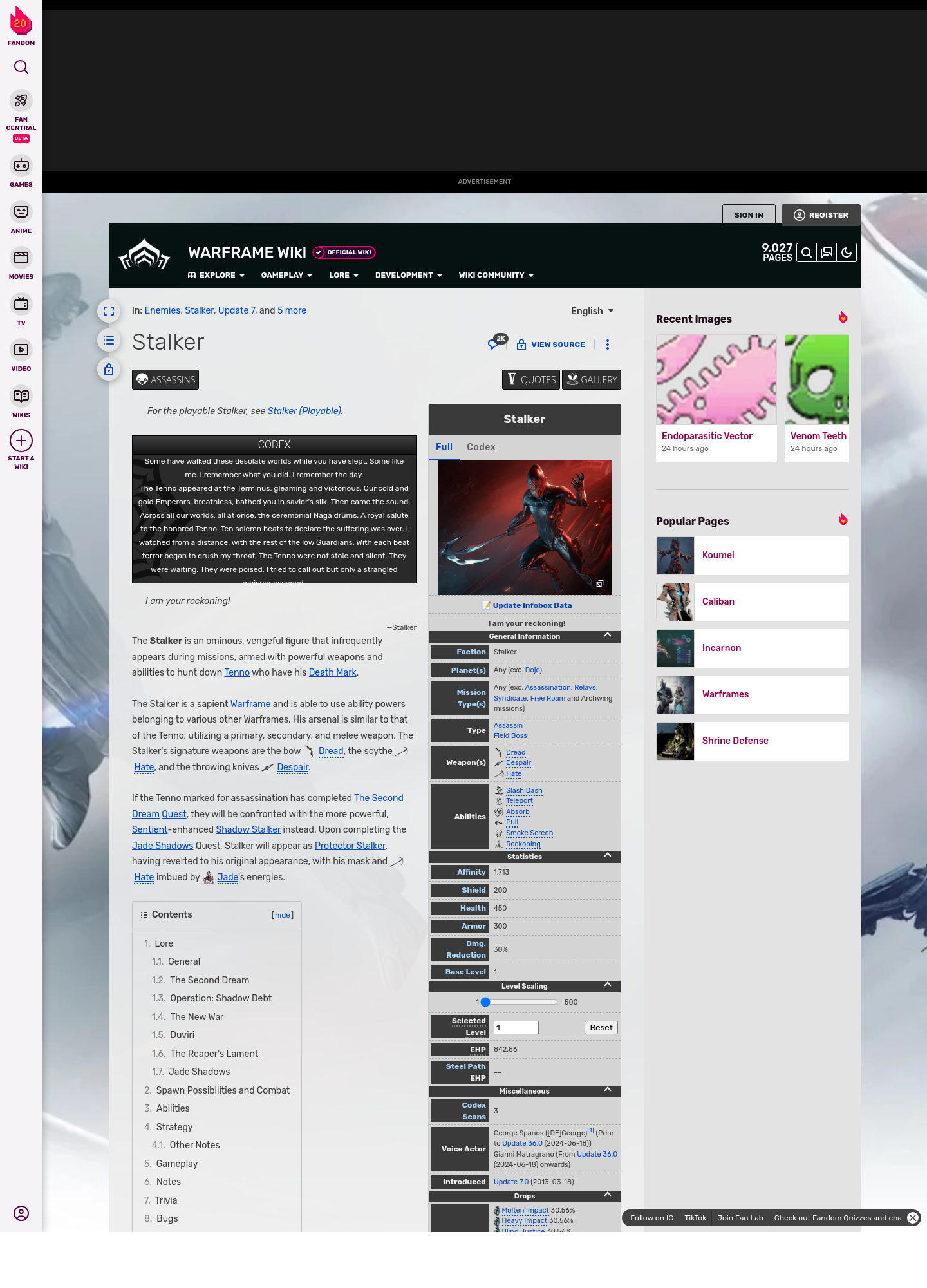Viewport: 927px width, 1288px height.
Task: Open the Anime section icon
Action: [x=21, y=212]
